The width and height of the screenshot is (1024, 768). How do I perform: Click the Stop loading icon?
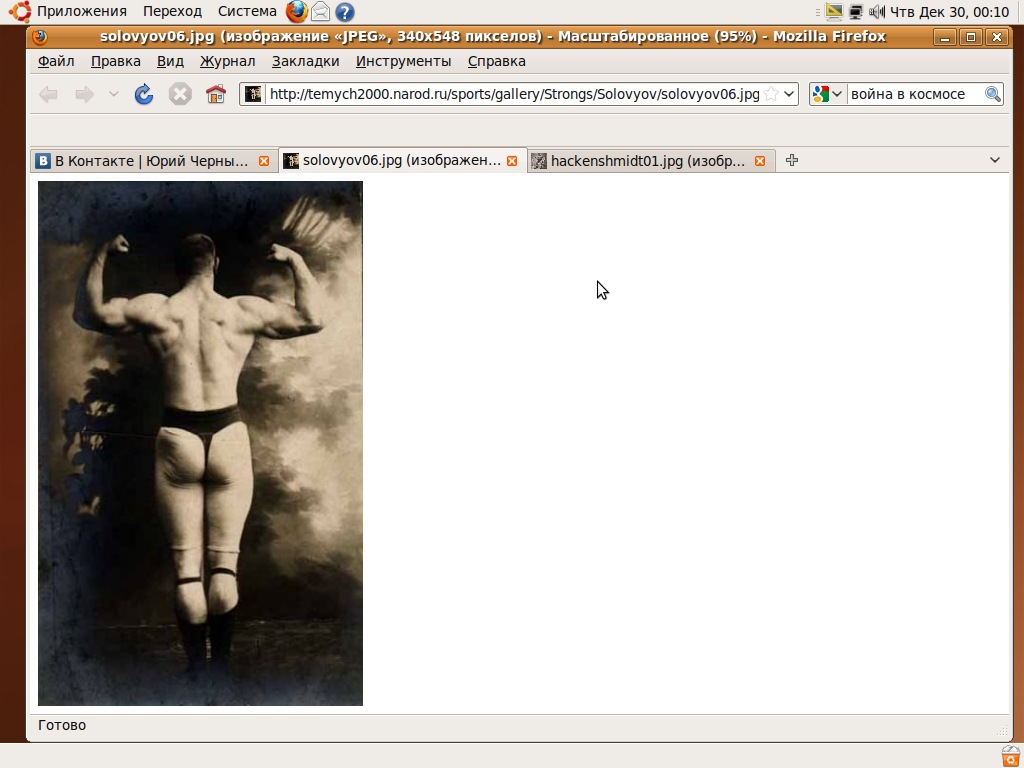click(180, 94)
